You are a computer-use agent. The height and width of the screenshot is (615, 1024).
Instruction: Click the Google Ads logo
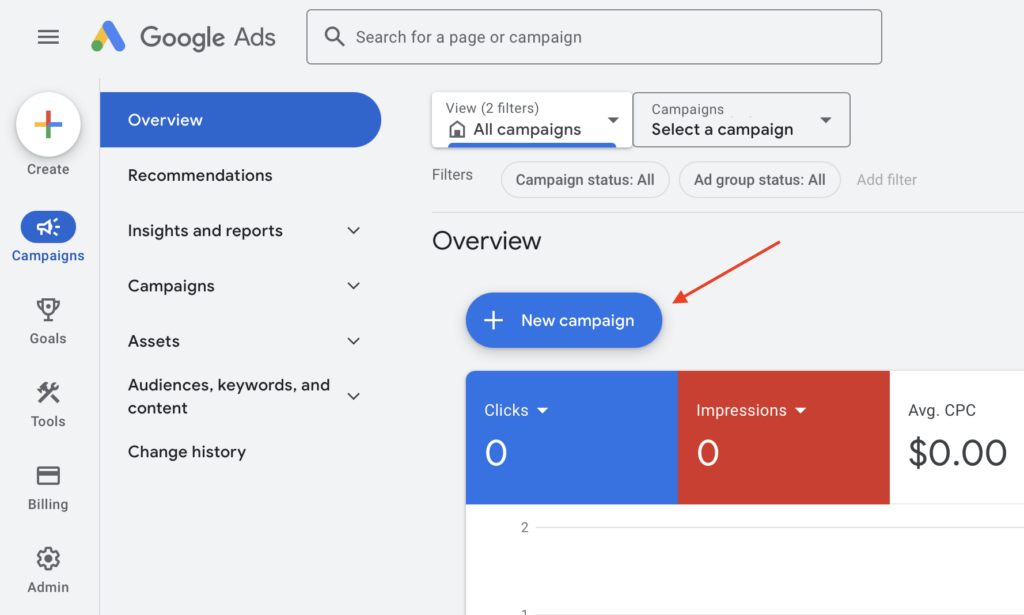coord(183,37)
